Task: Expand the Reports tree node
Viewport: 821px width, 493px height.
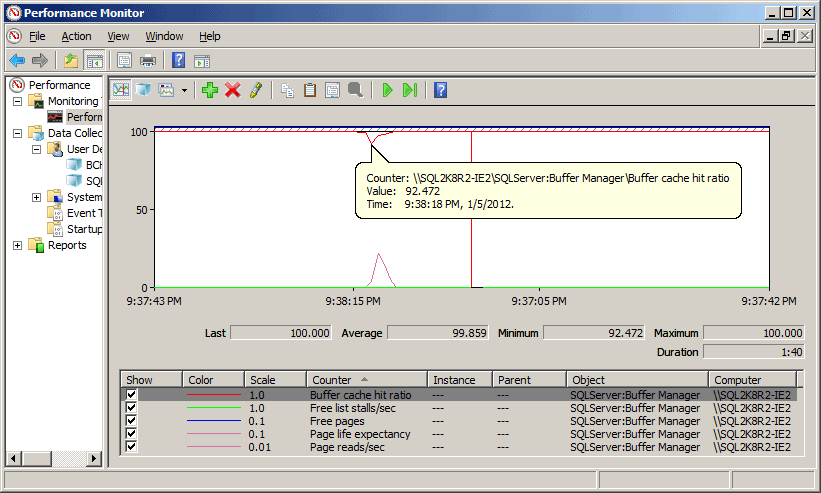Action: coord(18,245)
